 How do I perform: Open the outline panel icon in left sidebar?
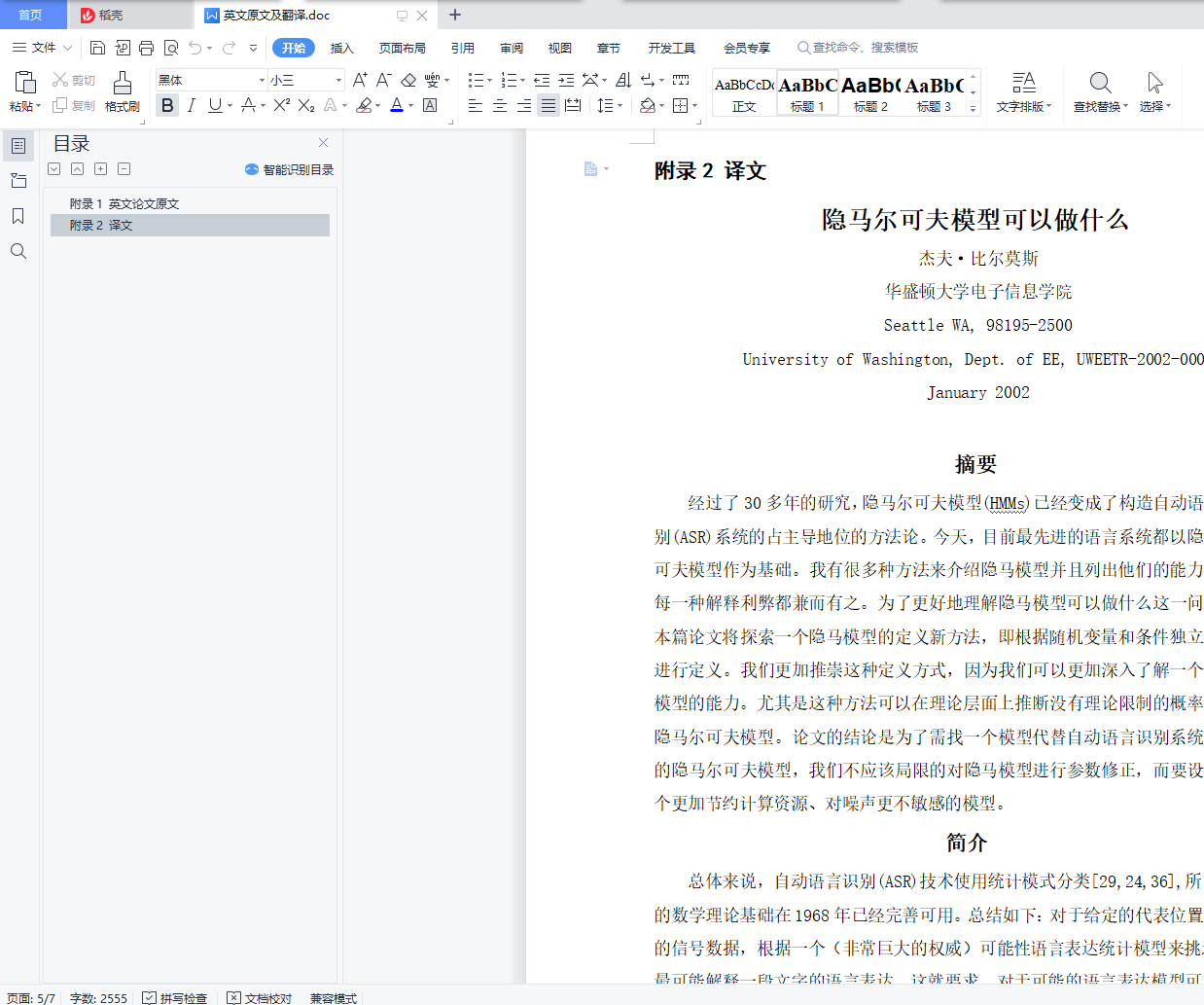click(x=18, y=146)
